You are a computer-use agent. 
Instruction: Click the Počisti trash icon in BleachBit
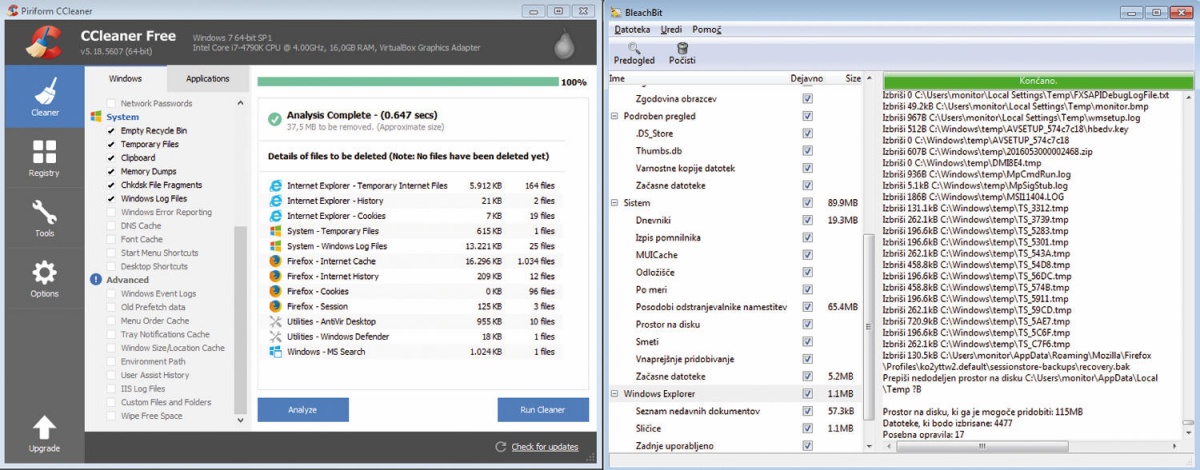[682, 47]
